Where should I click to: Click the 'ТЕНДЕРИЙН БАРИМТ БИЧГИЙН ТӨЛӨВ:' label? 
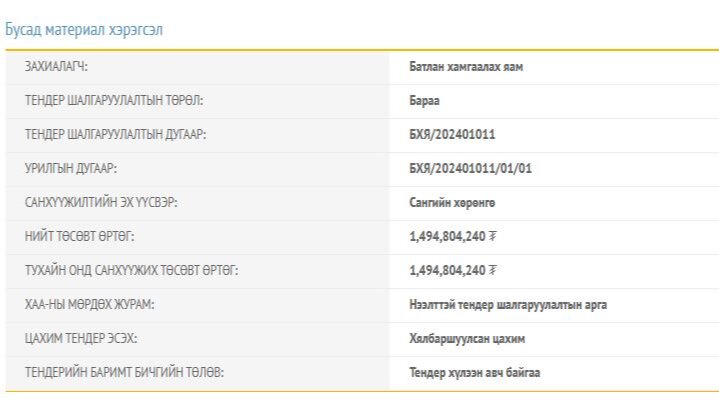click(x=124, y=372)
